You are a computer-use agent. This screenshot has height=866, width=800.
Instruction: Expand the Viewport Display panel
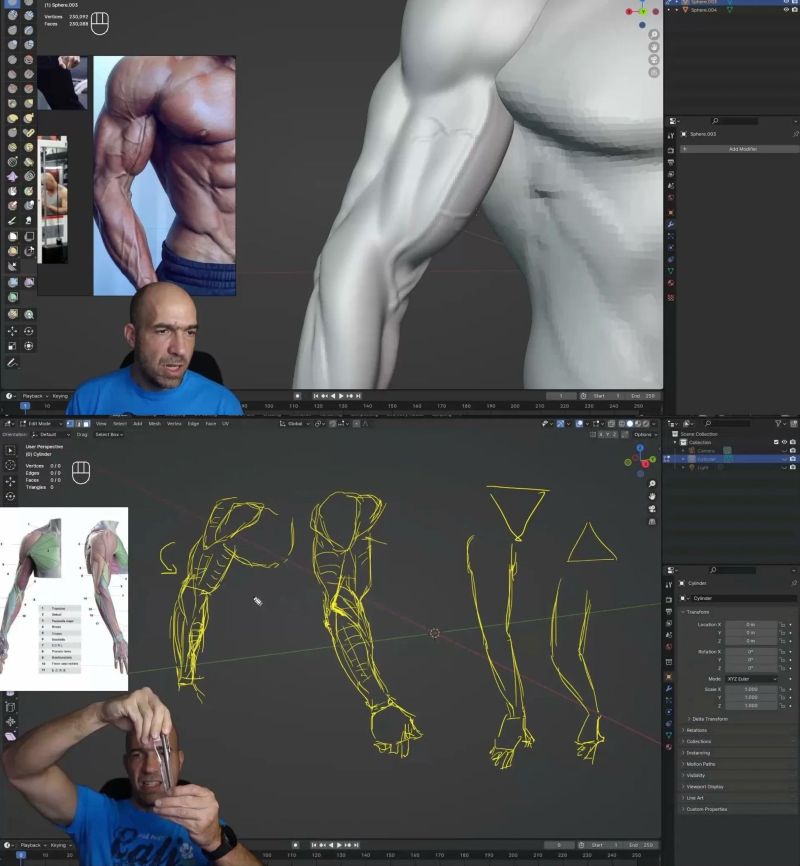(702, 786)
